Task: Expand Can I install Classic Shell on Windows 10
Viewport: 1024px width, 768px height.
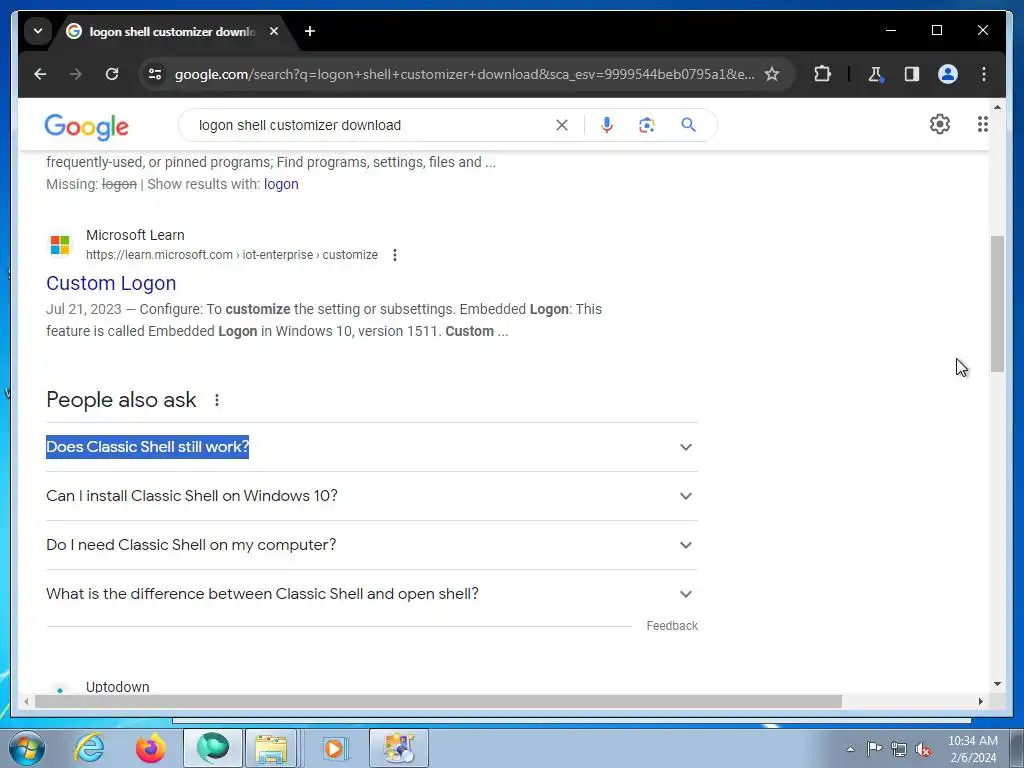Action: 372,496
